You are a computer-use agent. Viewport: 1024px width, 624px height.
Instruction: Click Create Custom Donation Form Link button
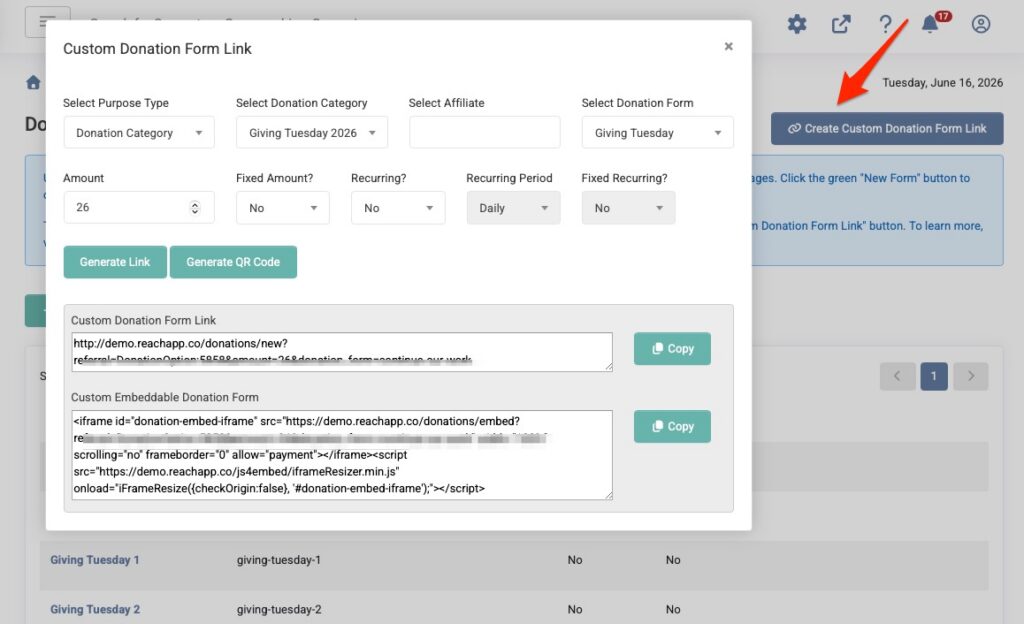pos(887,129)
